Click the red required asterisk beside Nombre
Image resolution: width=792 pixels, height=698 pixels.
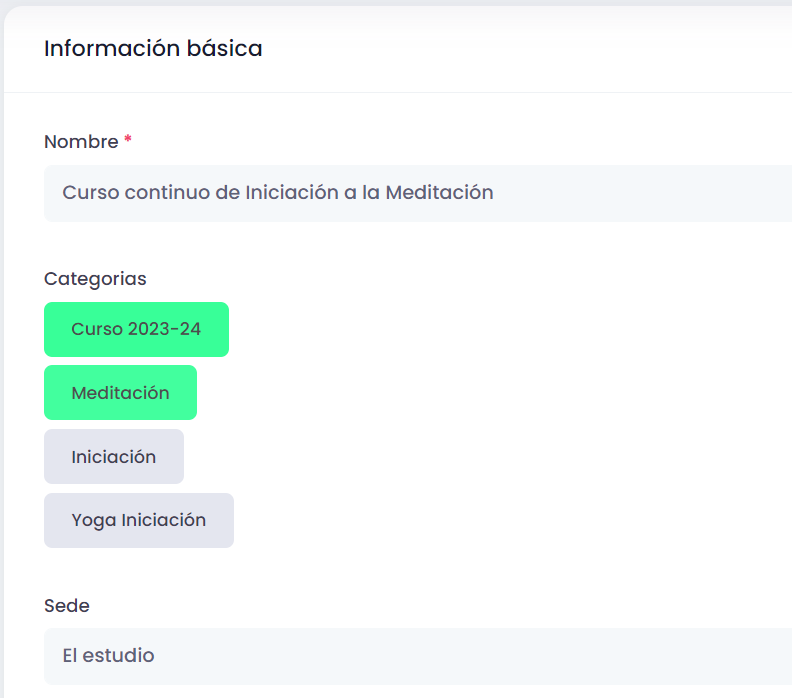point(128,142)
